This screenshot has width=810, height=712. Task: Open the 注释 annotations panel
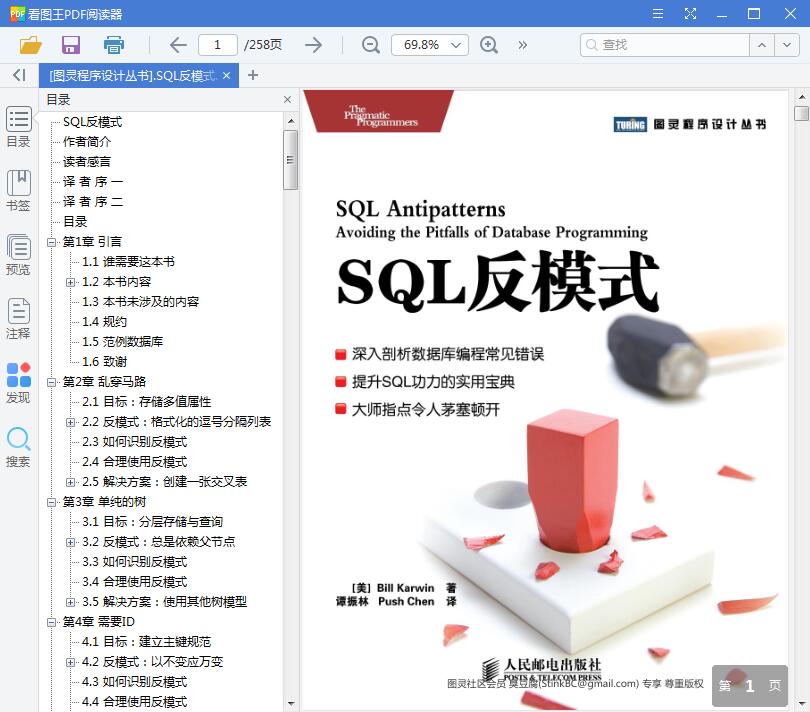tap(19, 319)
